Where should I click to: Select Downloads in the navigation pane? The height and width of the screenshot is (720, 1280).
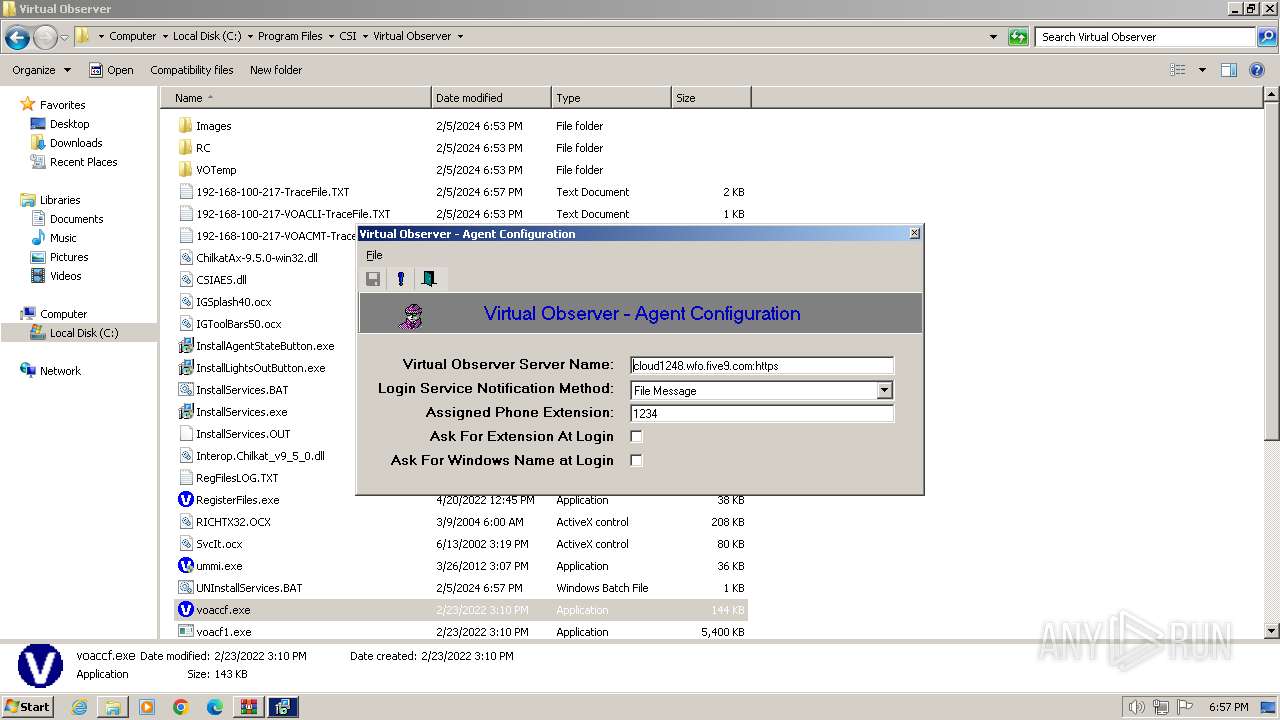[x=76, y=143]
